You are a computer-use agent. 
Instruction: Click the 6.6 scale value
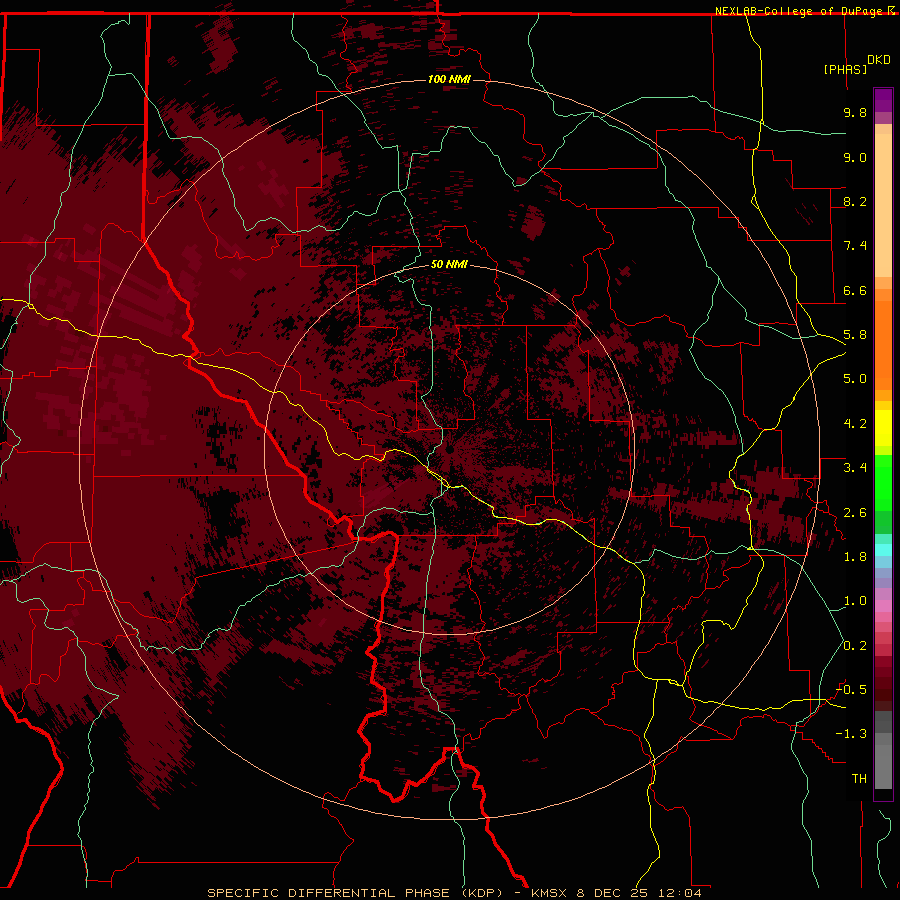click(x=855, y=290)
